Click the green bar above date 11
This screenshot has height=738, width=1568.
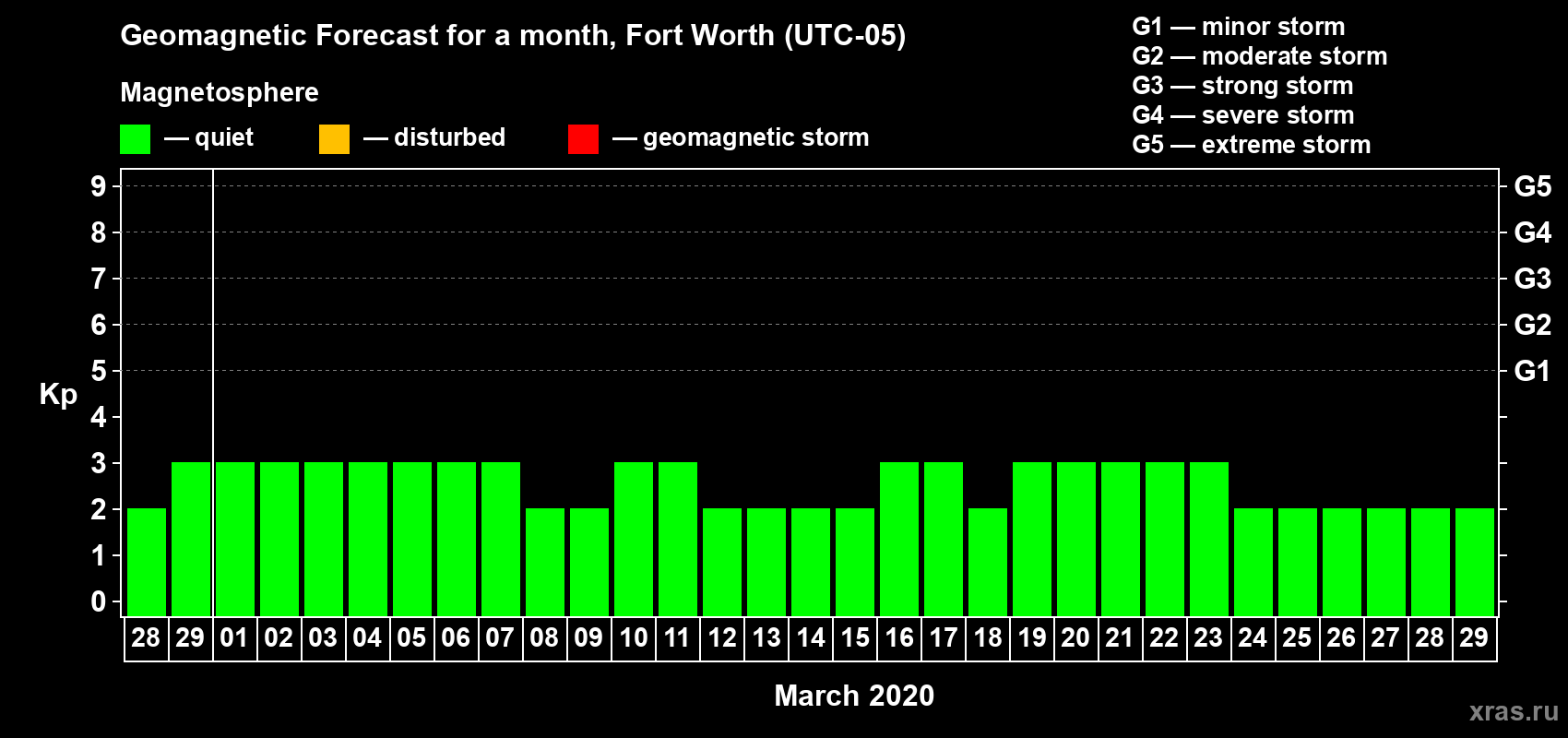tap(678, 539)
